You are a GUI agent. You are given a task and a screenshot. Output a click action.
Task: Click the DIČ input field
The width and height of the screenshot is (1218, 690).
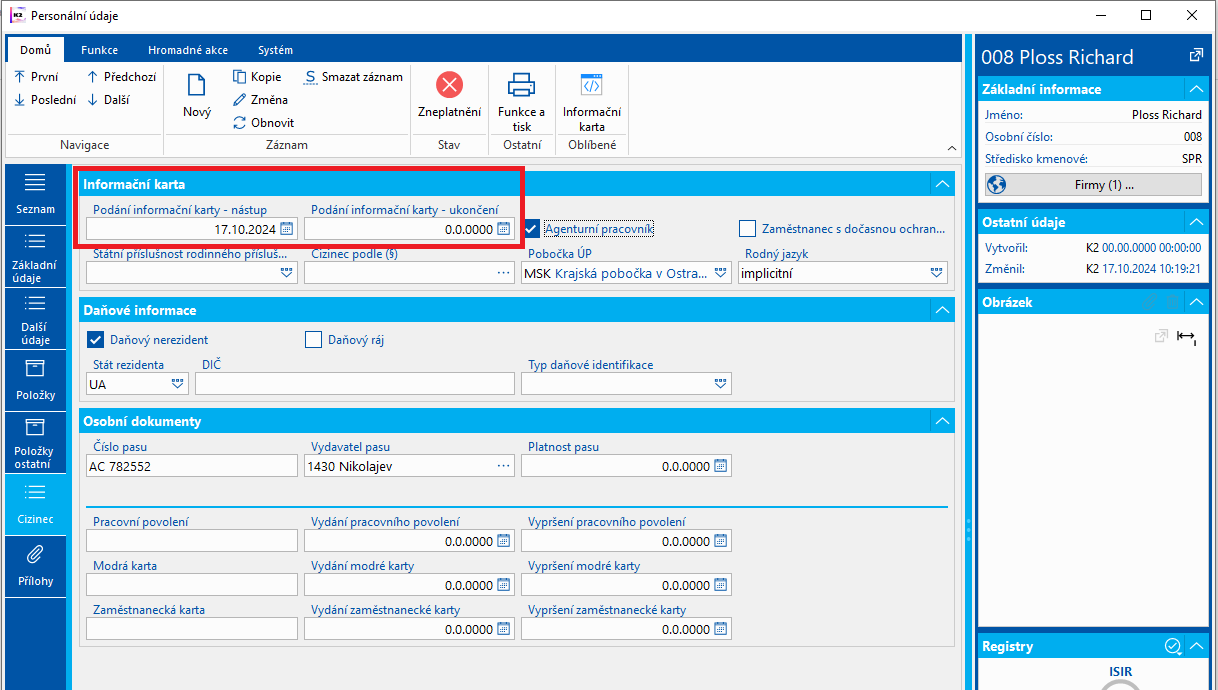pos(355,383)
